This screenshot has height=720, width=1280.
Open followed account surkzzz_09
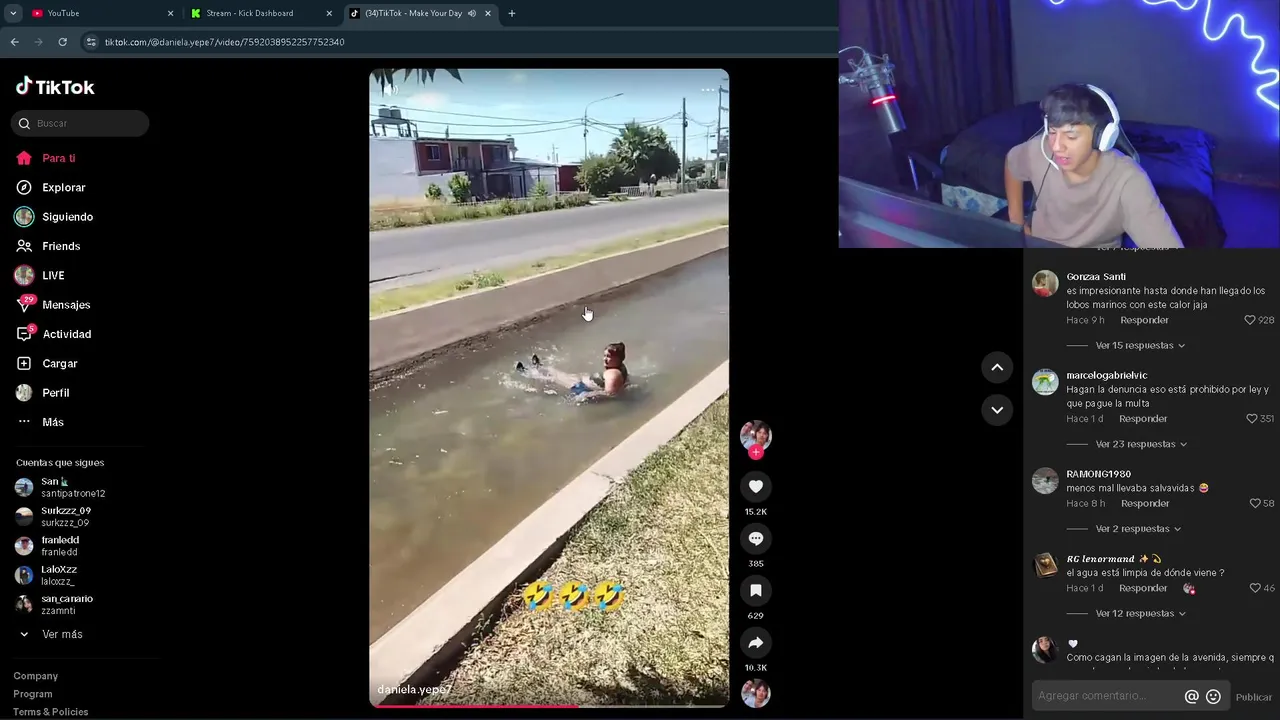[53, 516]
